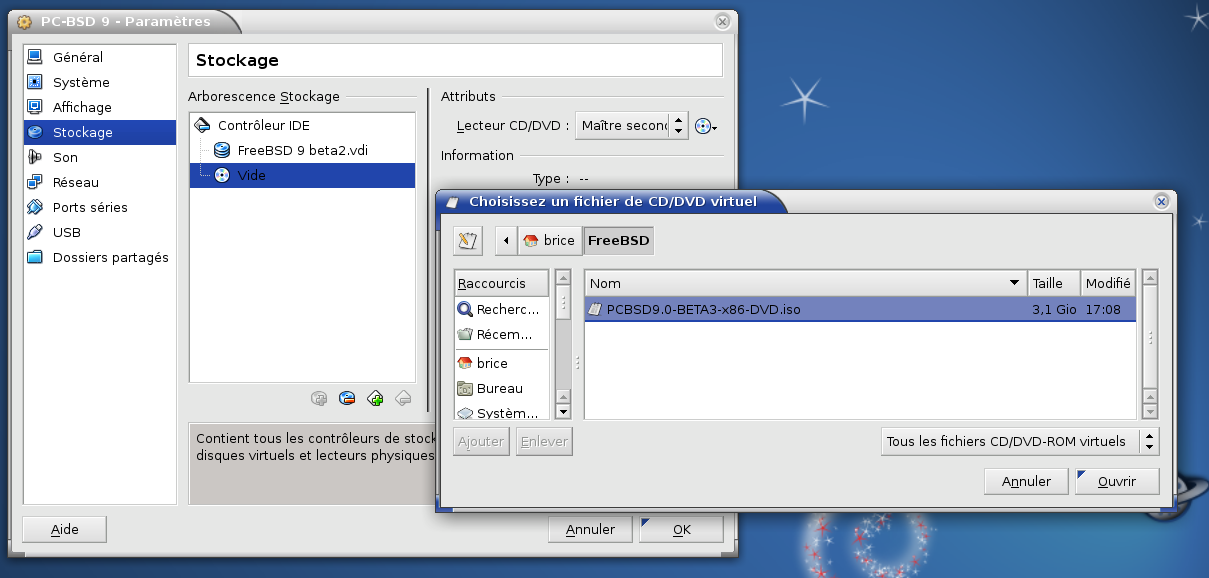The image size is (1209, 578).
Task: Open the Recherche search shortcut
Action: 502,310
